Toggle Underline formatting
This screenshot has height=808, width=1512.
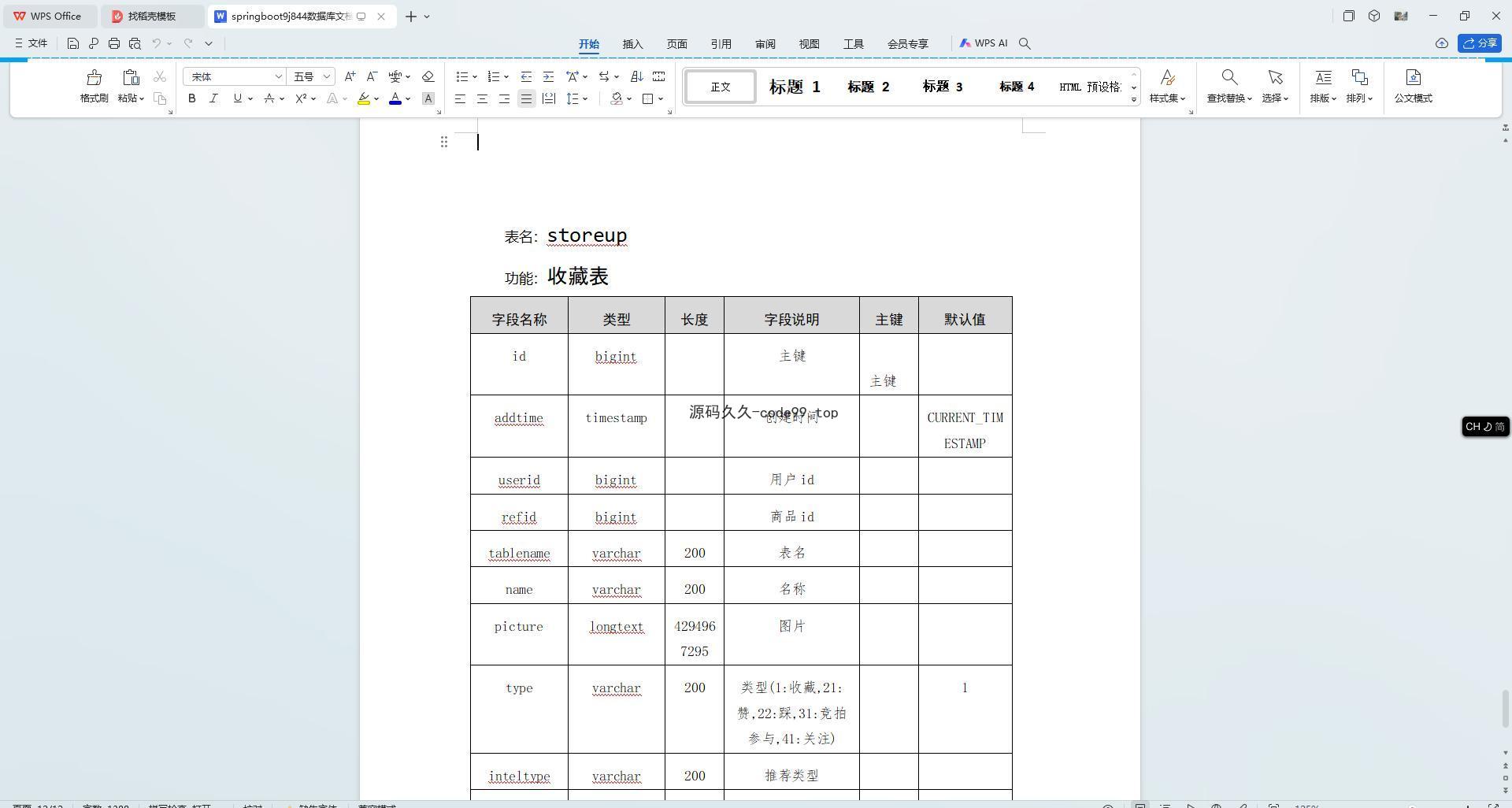pyautogui.click(x=237, y=98)
